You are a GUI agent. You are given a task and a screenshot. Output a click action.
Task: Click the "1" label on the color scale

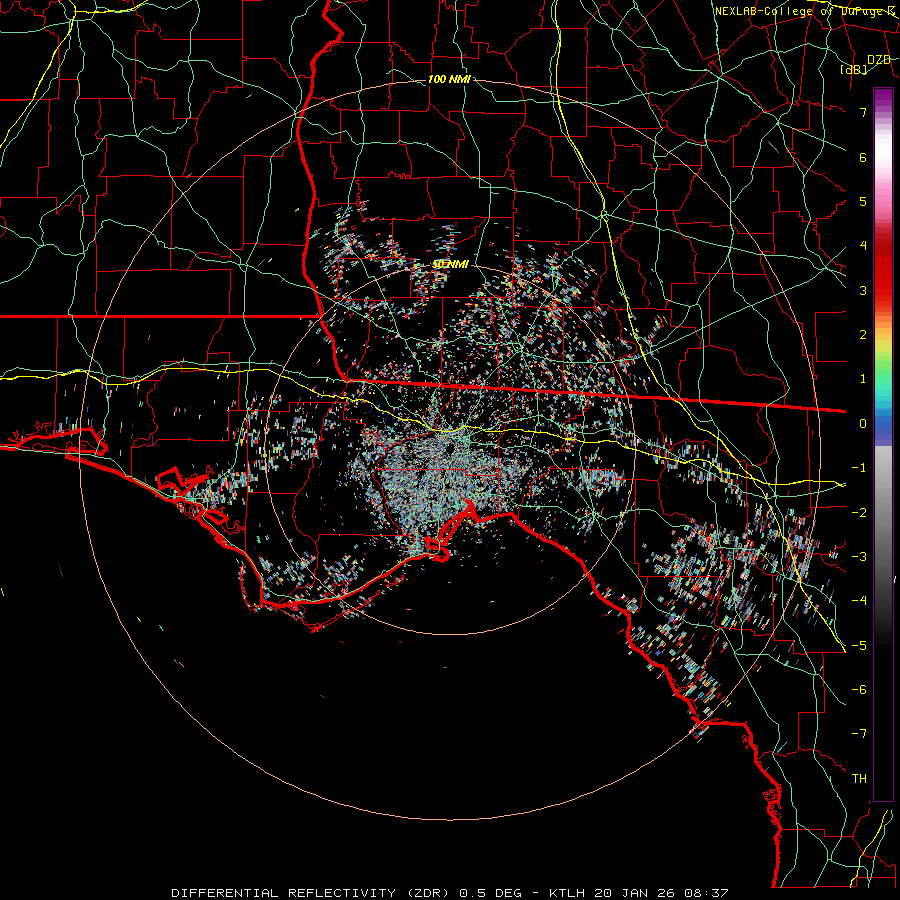[863, 379]
